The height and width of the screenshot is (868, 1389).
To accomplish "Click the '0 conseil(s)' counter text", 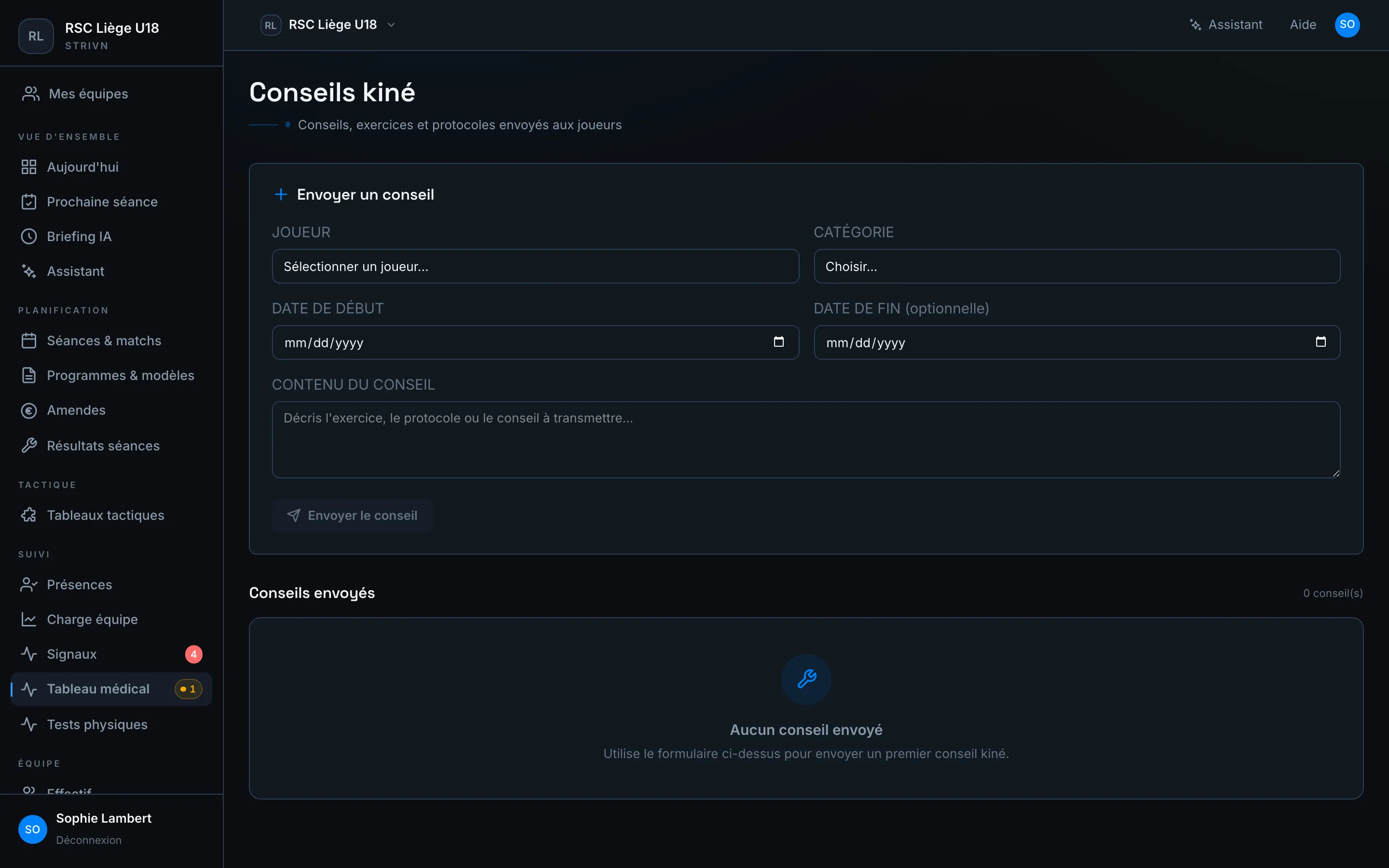I will point(1333,593).
